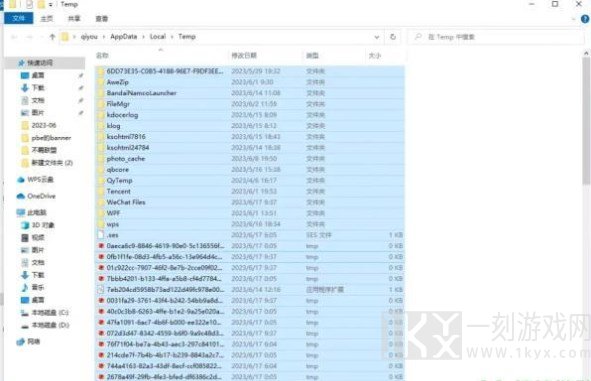The image size is (591, 381).
Task: Expand the chevron between qiyou and AppData
Action: pyautogui.click(x=104, y=37)
